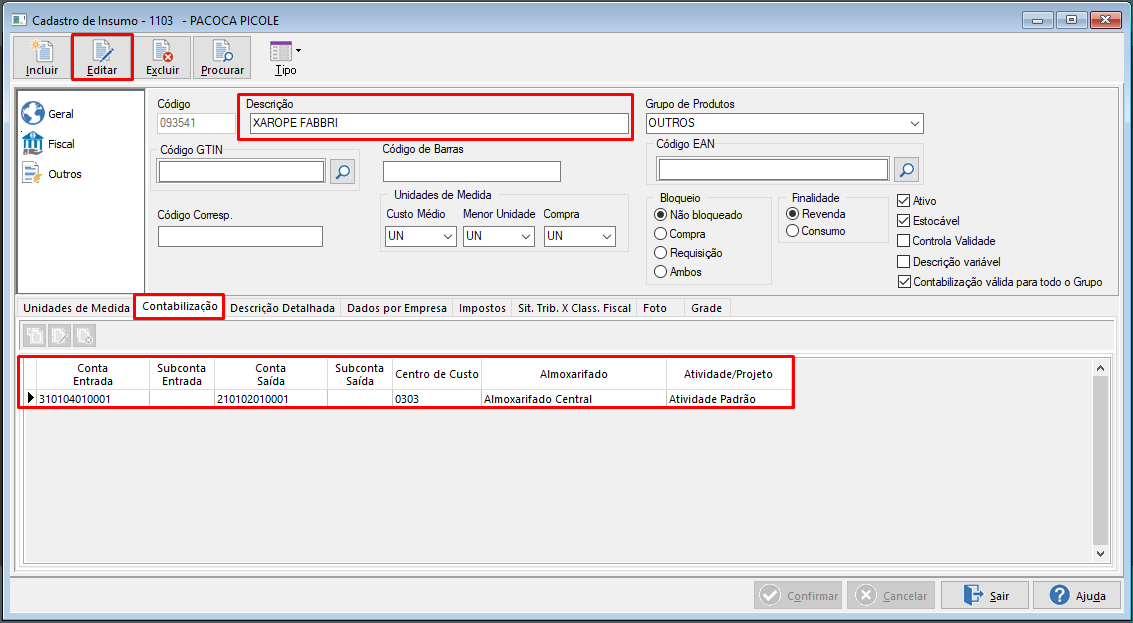Open Sit. Trib. X Class. Fiscal tab
The height and width of the screenshot is (623, 1133).
tap(574, 308)
